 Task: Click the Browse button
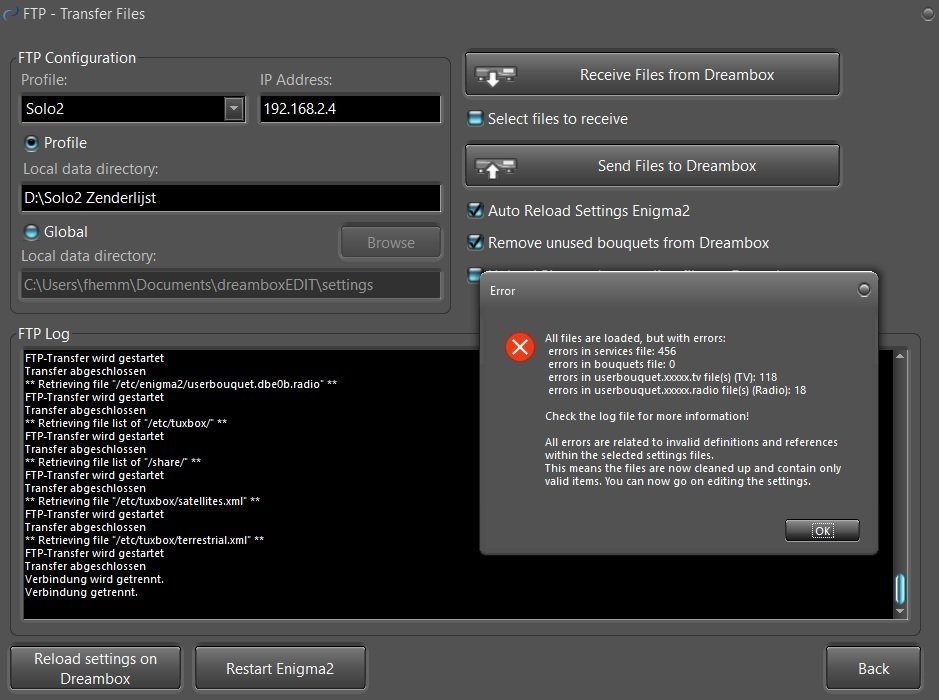[391, 243]
